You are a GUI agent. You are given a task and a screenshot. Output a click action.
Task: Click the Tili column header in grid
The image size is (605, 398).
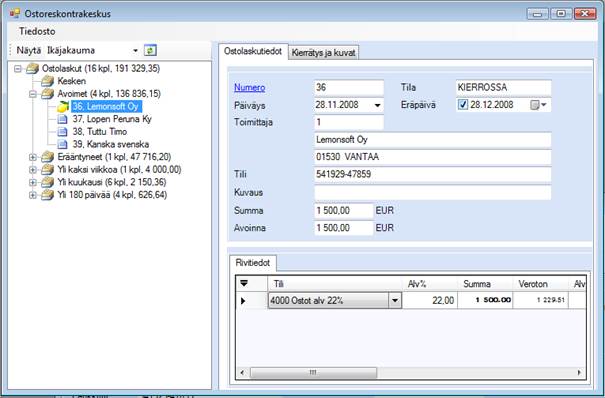(x=335, y=284)
